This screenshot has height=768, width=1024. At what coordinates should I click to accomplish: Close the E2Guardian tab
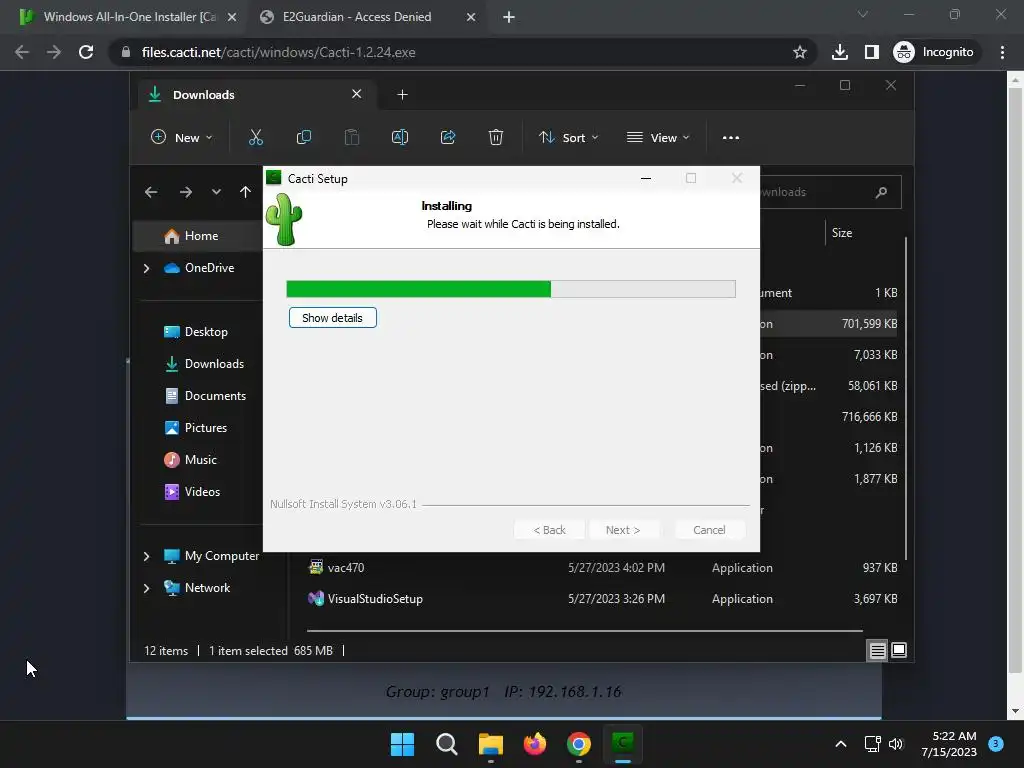click(471, 17)
